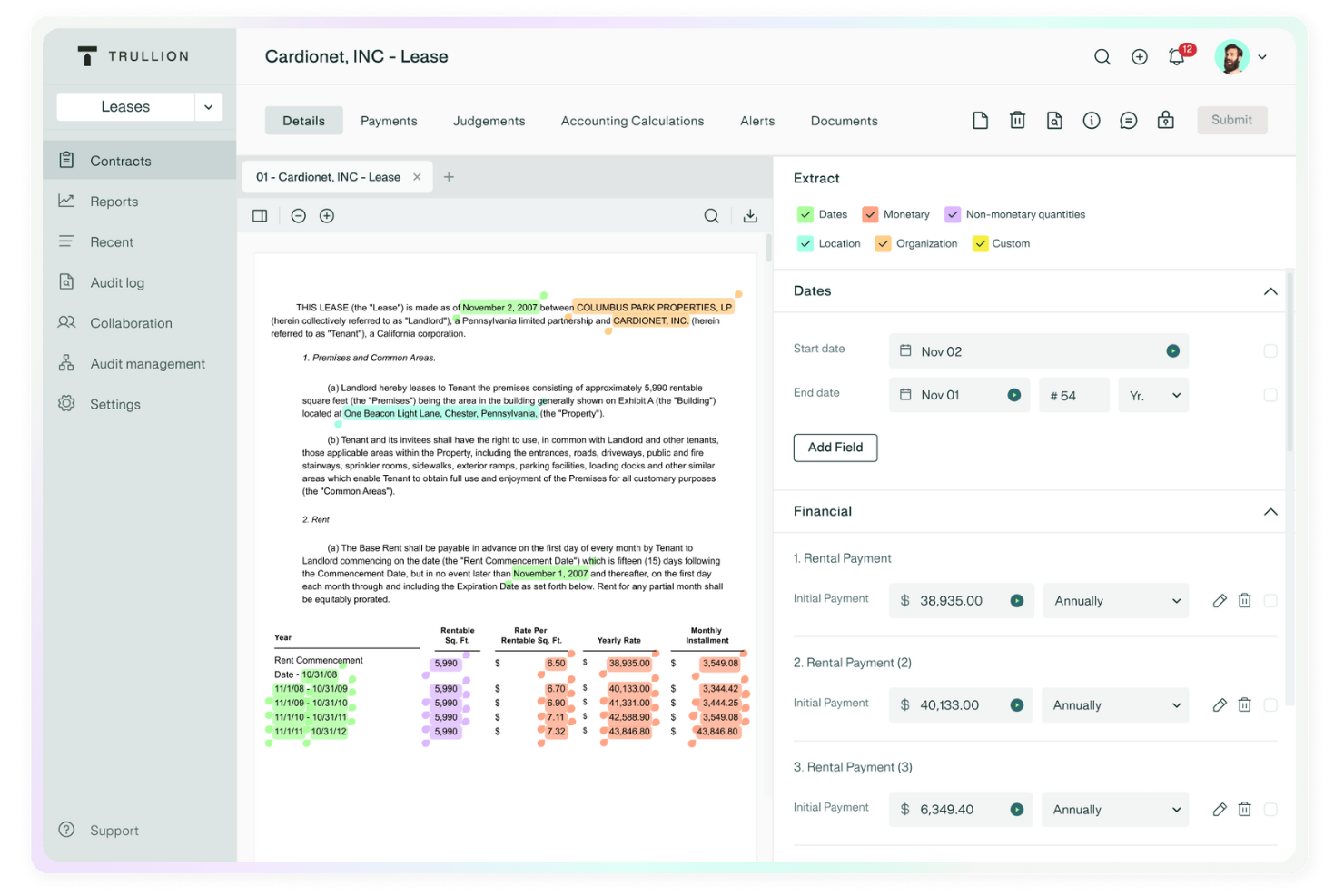1344x896 pixels.
Task: Open the info circle icon
Action: (x=1092, y=121)
